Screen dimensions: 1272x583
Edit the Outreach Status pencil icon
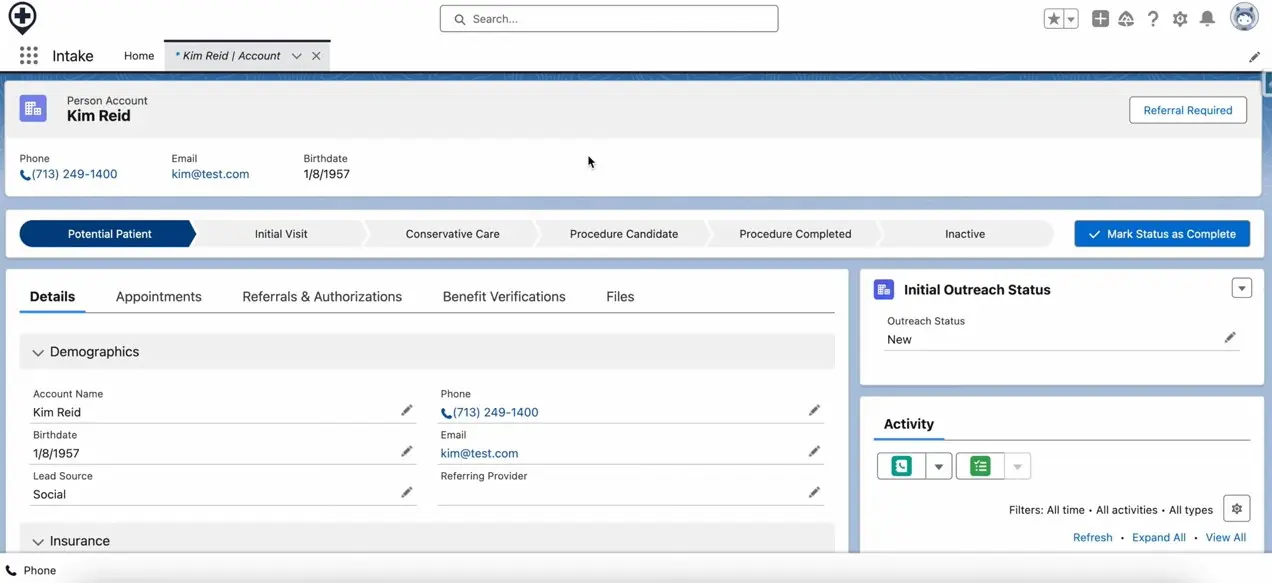point(1230,338)
